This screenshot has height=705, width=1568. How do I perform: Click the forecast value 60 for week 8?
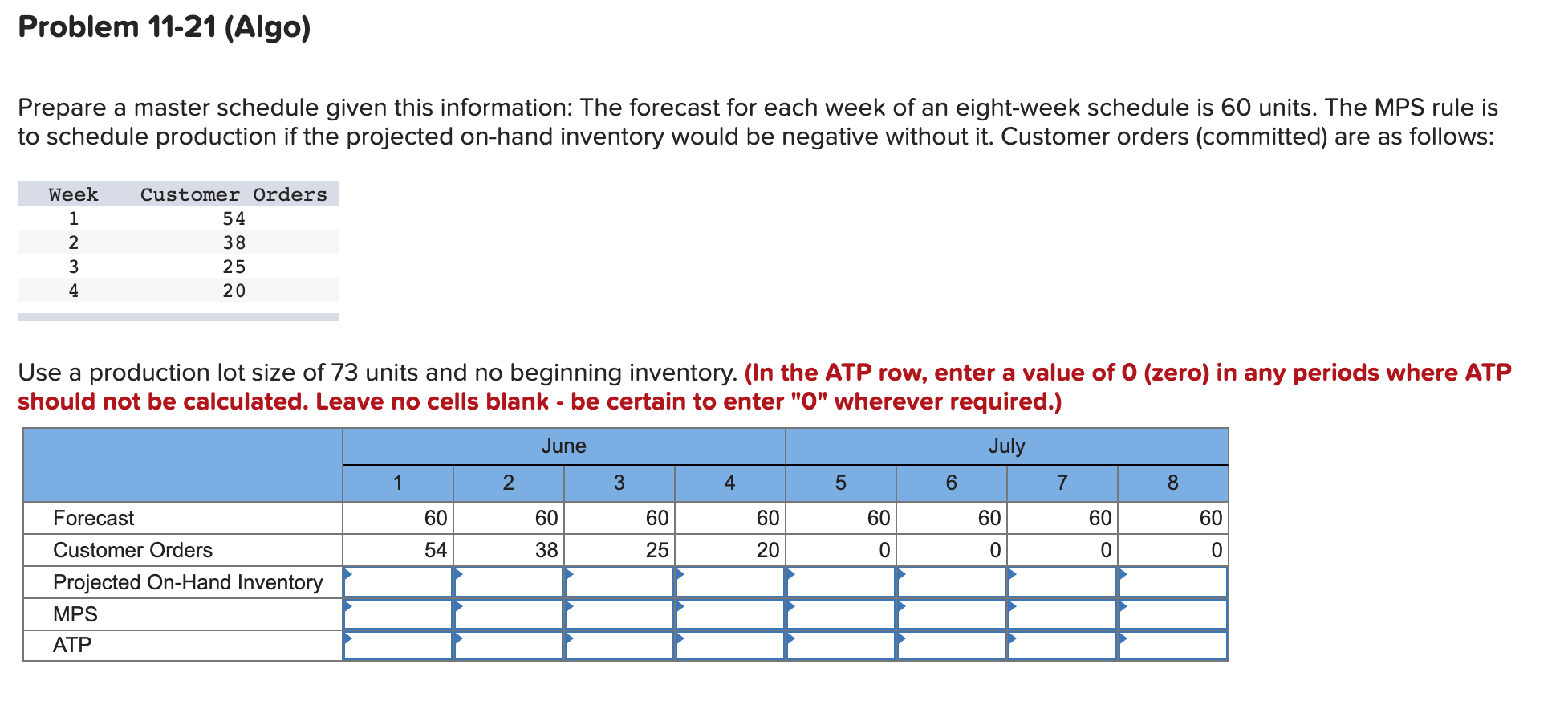tap(1208, 518)
